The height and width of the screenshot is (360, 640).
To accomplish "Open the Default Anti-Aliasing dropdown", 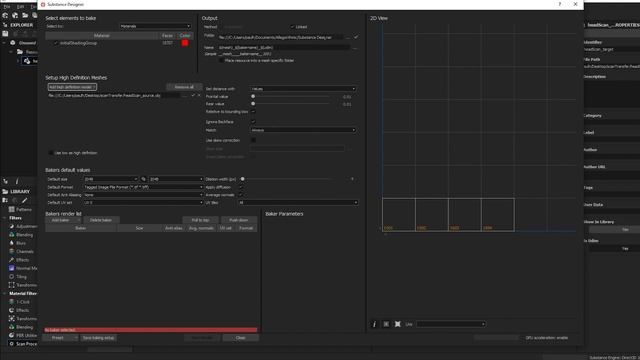I will pos(143,195).
